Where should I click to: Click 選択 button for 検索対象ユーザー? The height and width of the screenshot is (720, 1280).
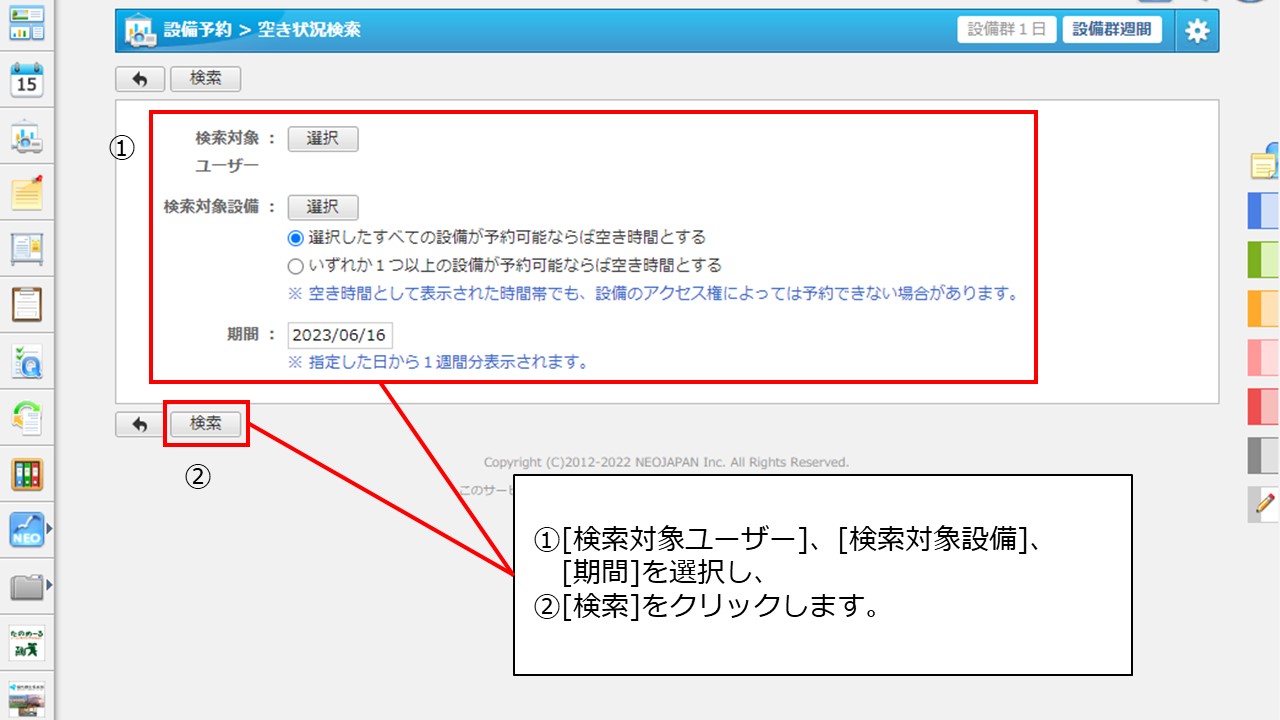(x=322, y=139)
